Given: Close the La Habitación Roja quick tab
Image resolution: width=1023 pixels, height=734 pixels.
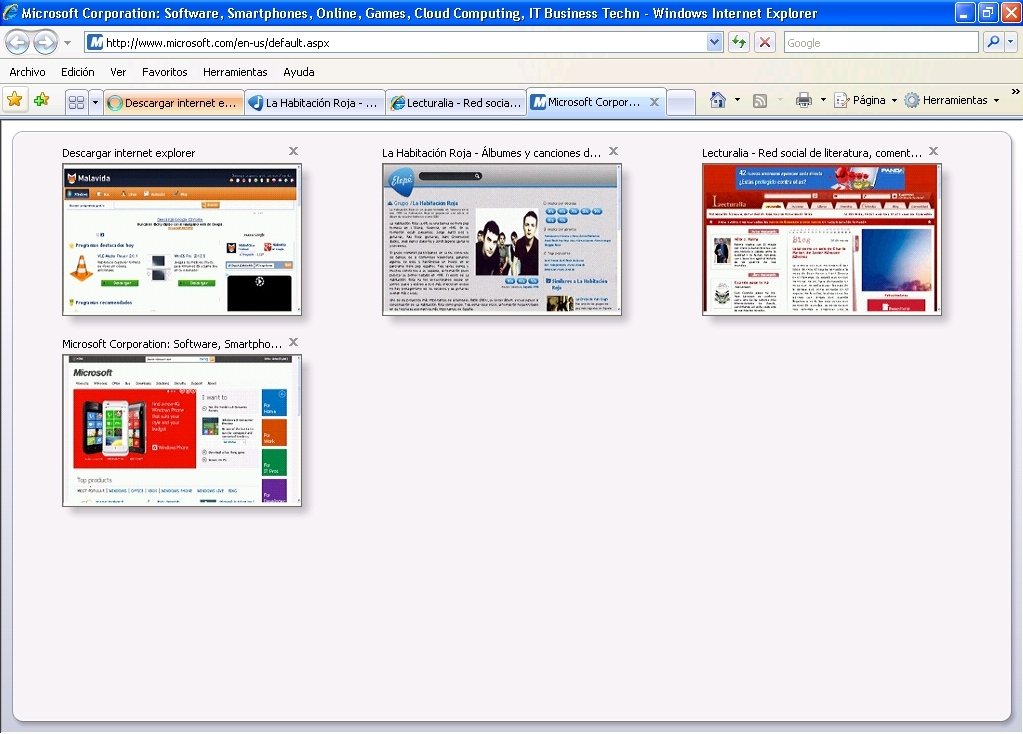Looking at the screenshot, I should pos(613,151).
